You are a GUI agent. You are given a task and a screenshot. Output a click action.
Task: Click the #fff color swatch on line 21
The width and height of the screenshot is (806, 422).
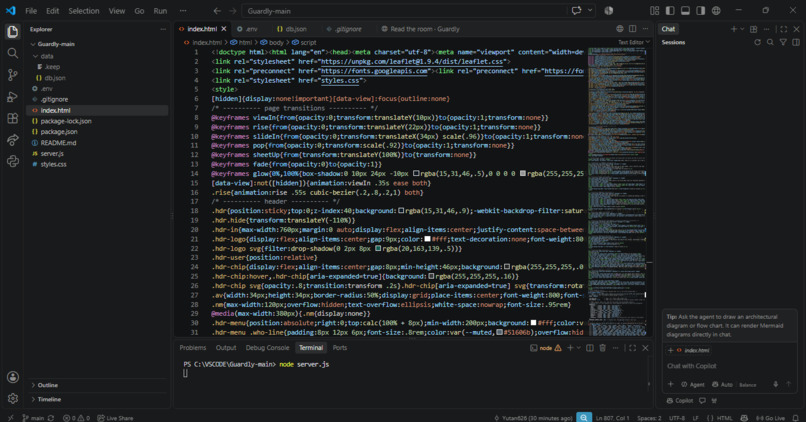427,239
